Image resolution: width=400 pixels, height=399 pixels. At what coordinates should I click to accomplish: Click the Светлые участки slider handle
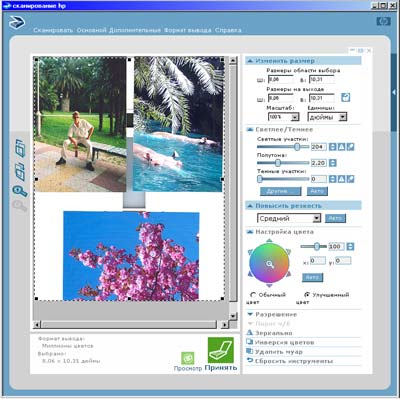[297, 147]
